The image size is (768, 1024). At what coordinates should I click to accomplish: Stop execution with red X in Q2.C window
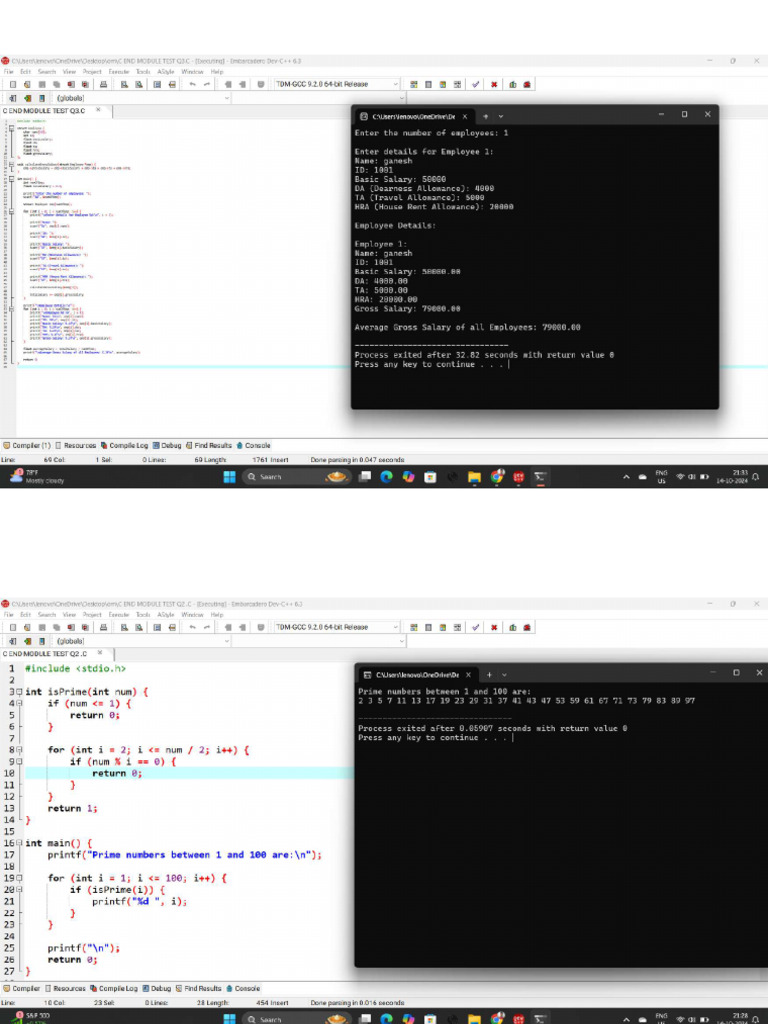(x=494, y=627)
